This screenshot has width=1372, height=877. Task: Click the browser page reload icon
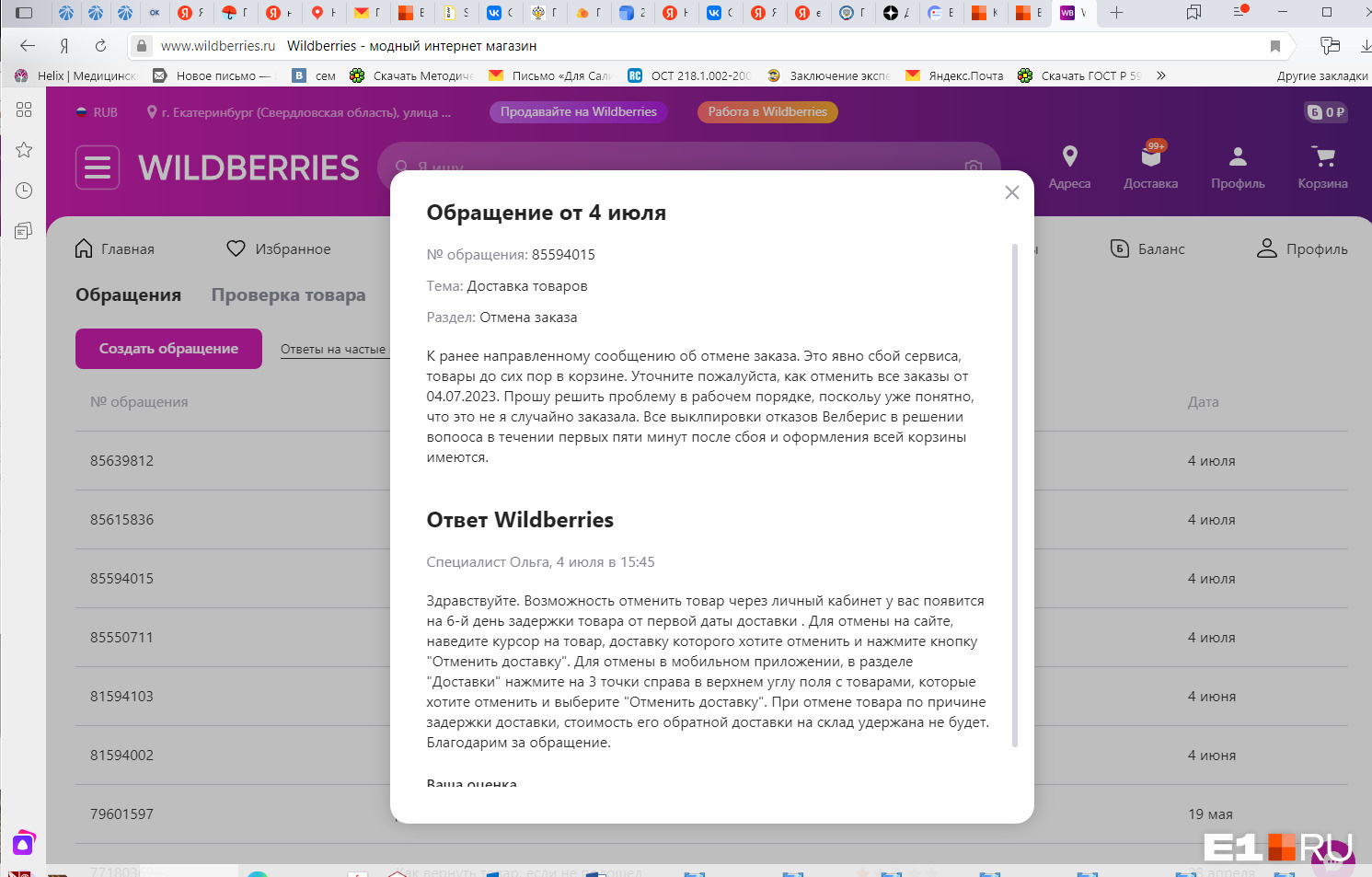tap(100, 45)
